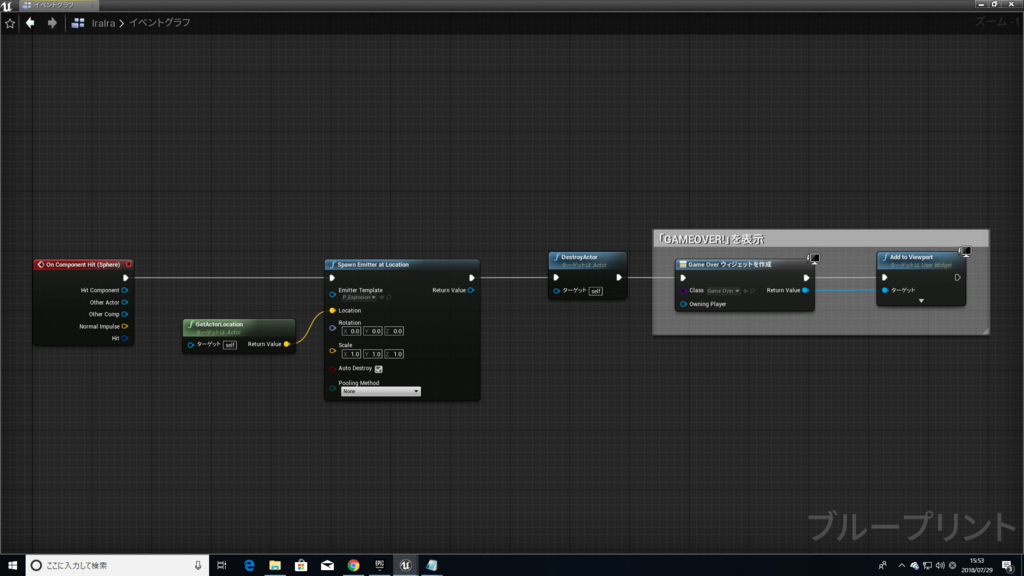
Task: Click the ターゲット input pin on GetActorLocation
Action: coord(191,344)
